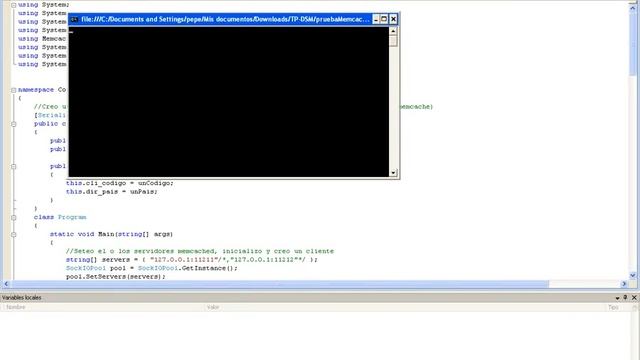This screenshot has height=360, width=640.
Task: Click the 'class Program' declaration text
Action: [x=60, y=217]
